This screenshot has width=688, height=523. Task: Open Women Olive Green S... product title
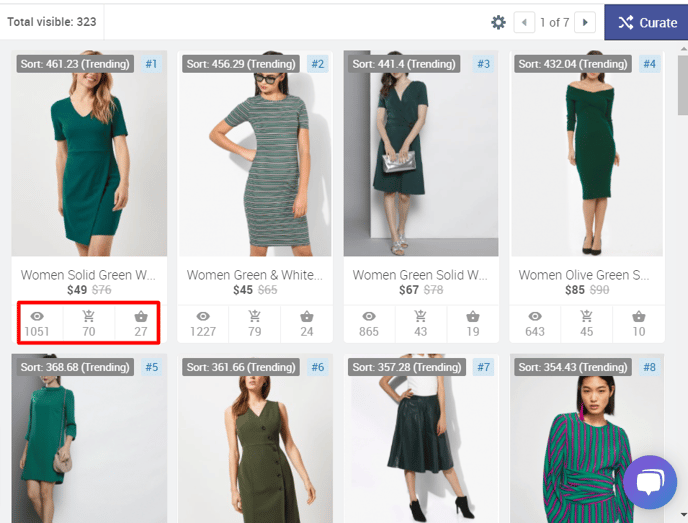tap(584, 275)
